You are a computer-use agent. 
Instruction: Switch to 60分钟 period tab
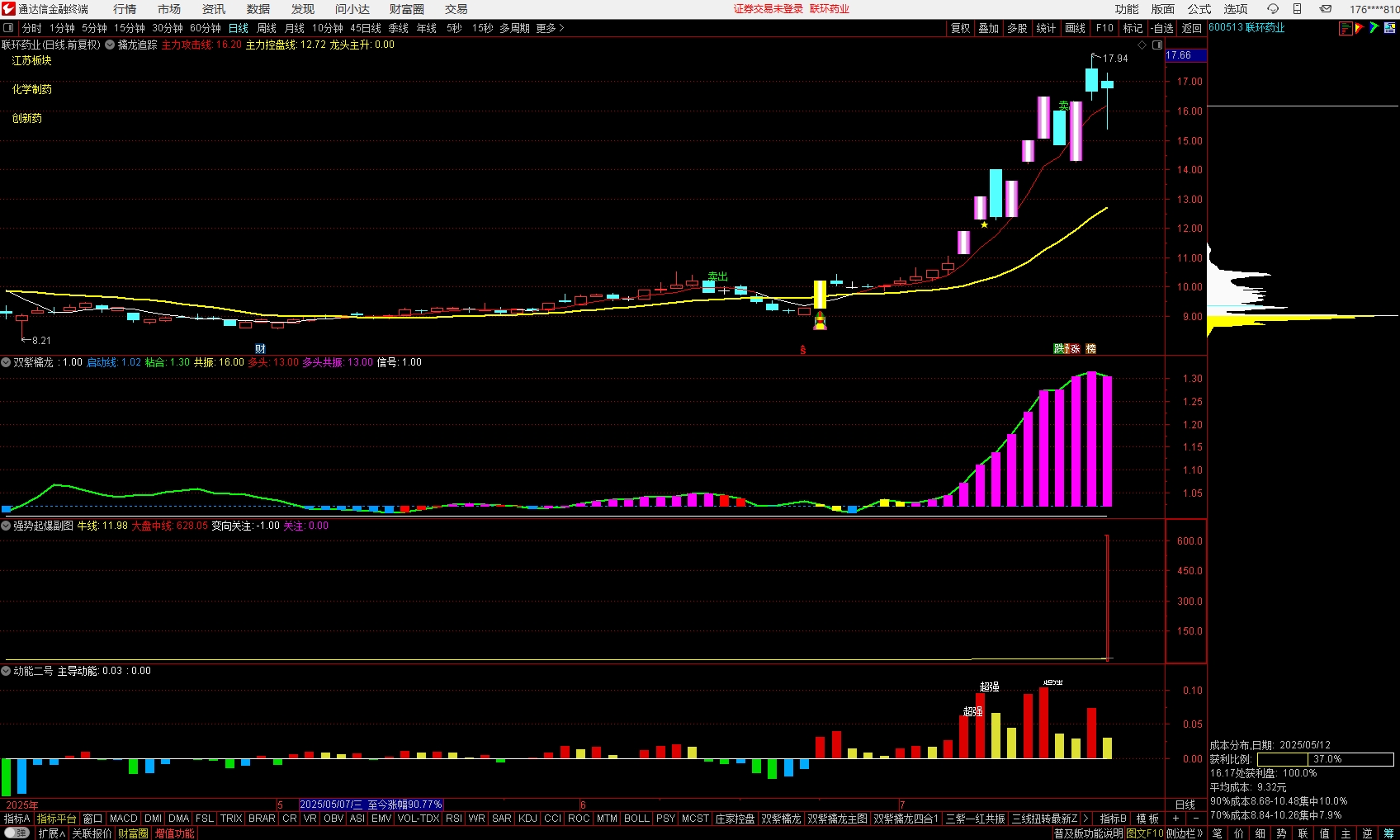[x=206, y=28]
